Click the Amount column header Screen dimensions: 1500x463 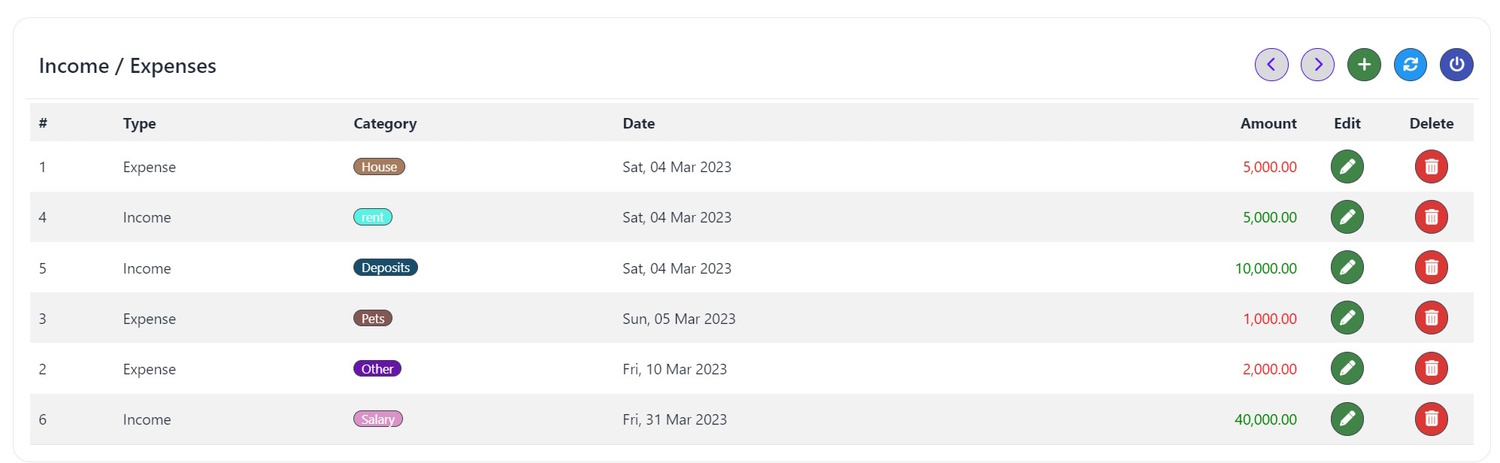click(x=1268, y=124)
